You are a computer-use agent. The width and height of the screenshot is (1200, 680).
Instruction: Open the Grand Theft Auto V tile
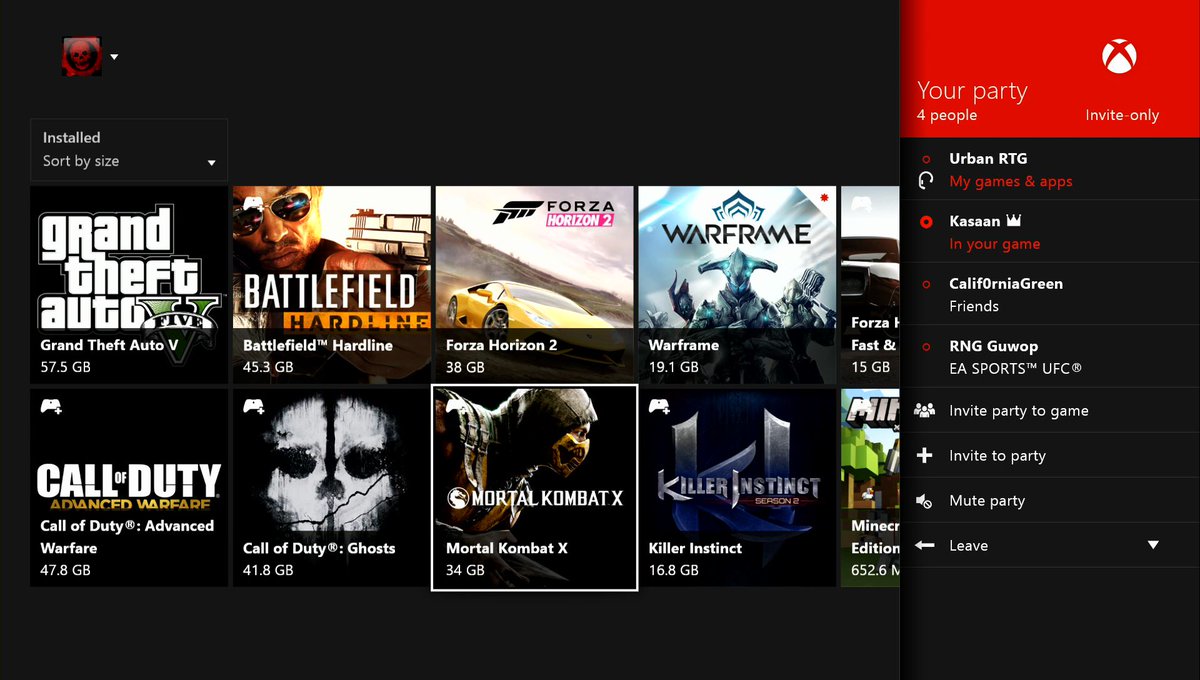129,285
